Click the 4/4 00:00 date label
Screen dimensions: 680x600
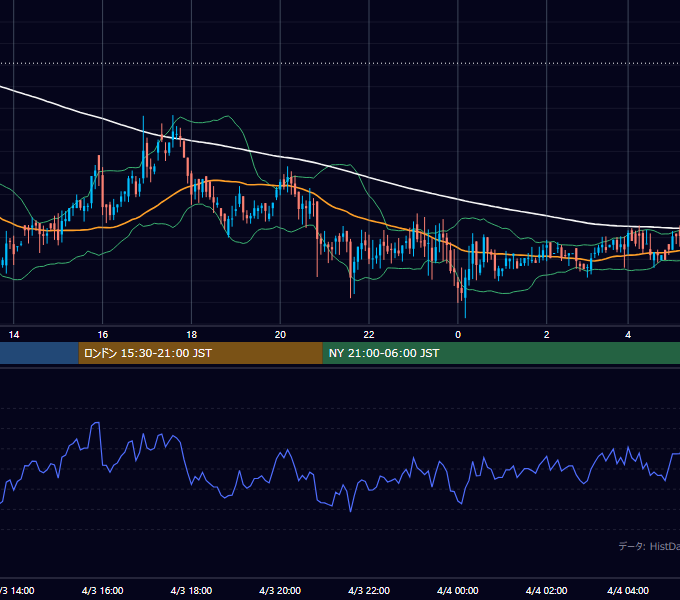coord(458,590)
